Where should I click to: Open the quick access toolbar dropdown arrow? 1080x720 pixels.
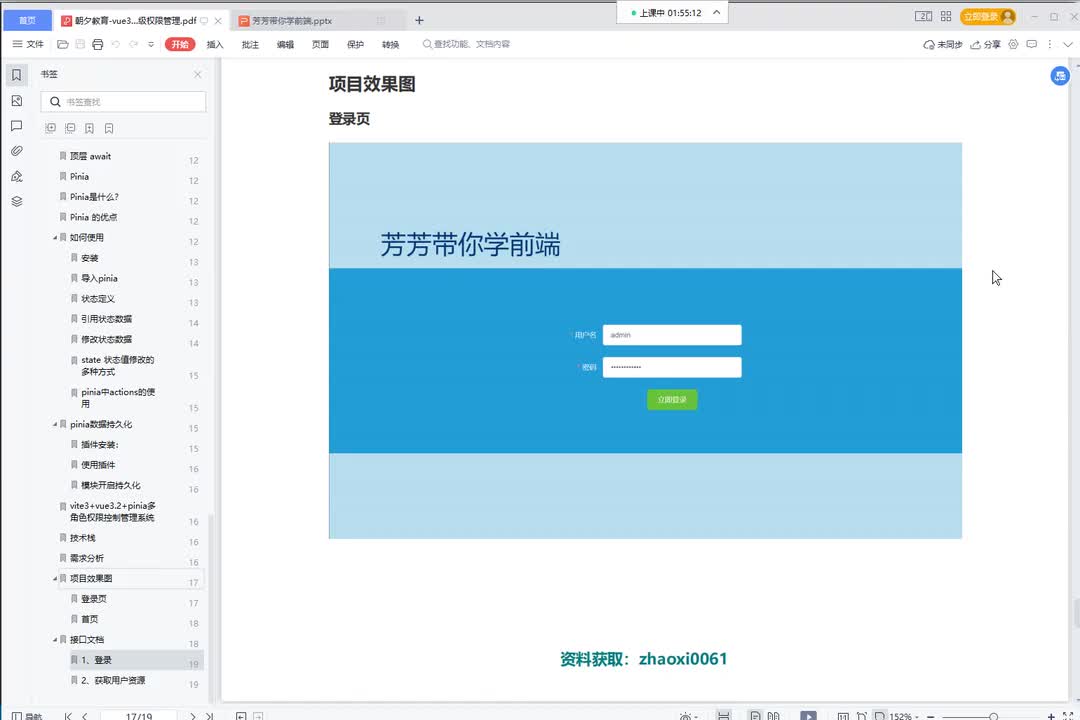tap(151, 44)
